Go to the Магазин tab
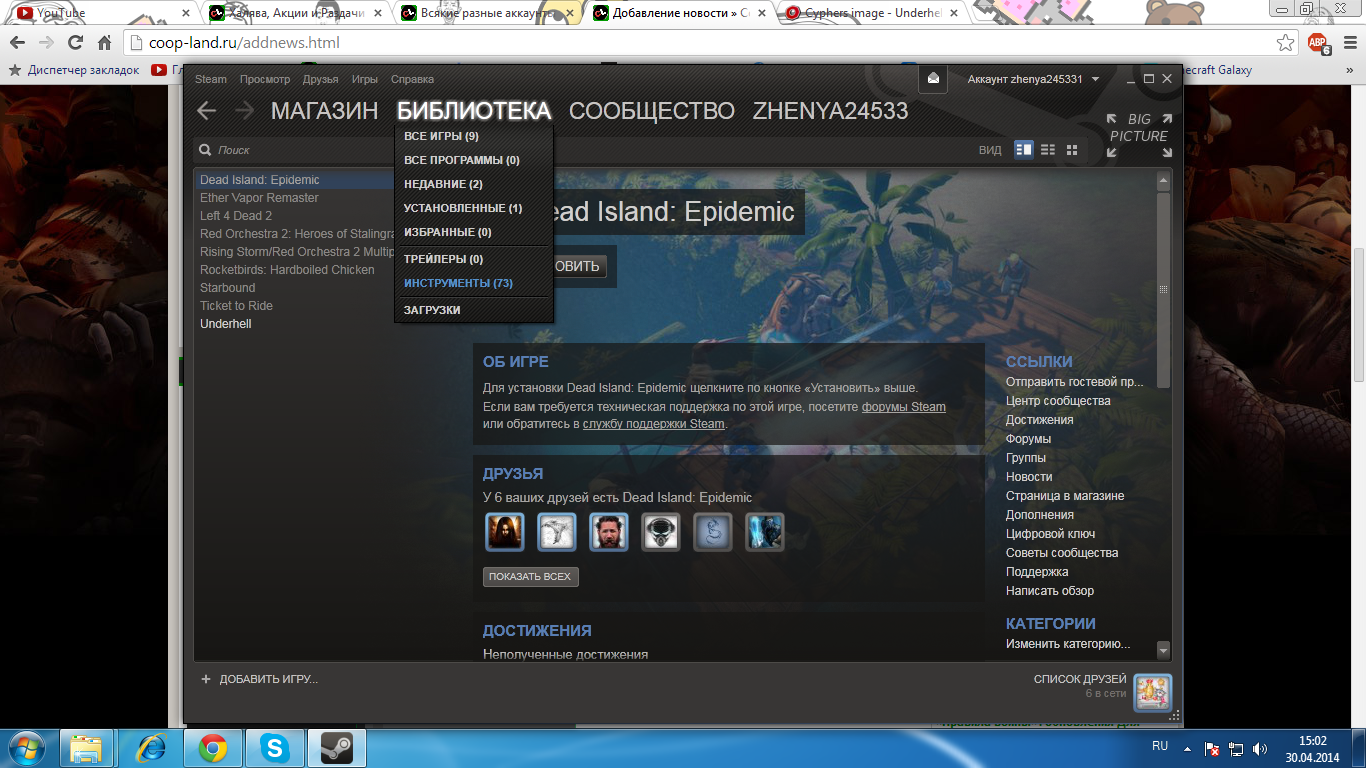This screenshot has height=768, width=1366. coord(324,111)
